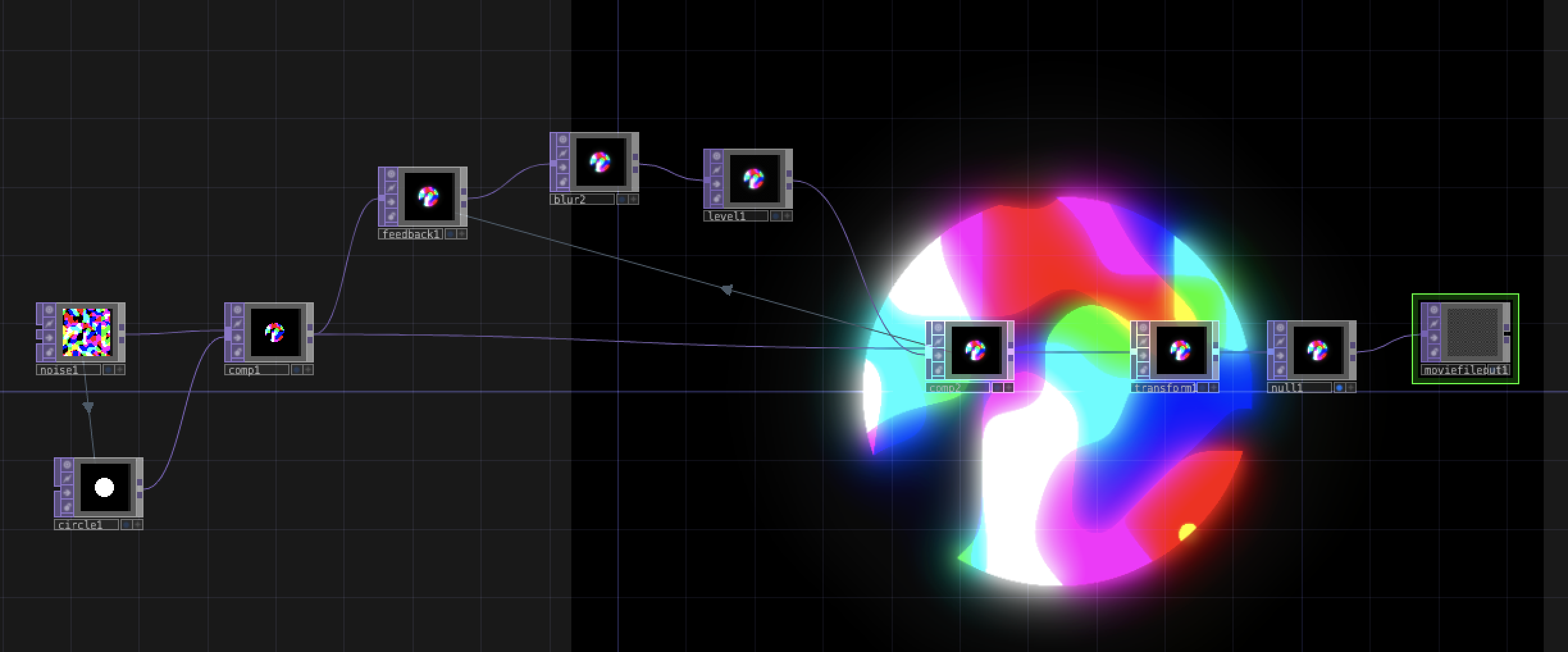1568x652 pixels.
Task: Bypass the comp2 operator
Action: click(938, 356)
